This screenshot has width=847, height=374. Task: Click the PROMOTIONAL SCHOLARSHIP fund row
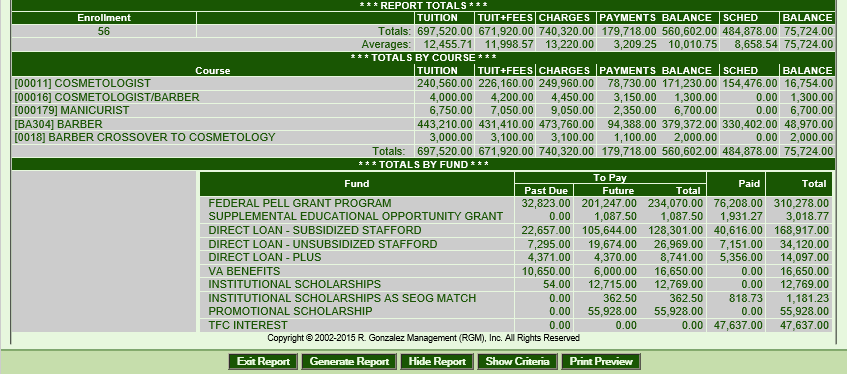point(517,311)
